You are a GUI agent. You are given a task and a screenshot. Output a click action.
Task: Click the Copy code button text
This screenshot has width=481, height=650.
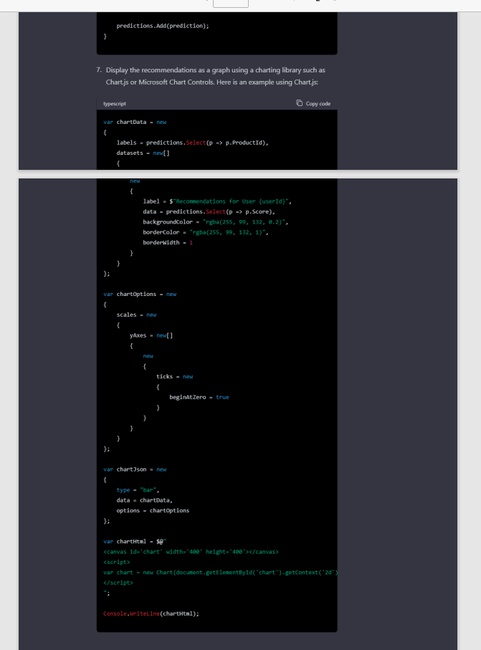tap(318, 104)
